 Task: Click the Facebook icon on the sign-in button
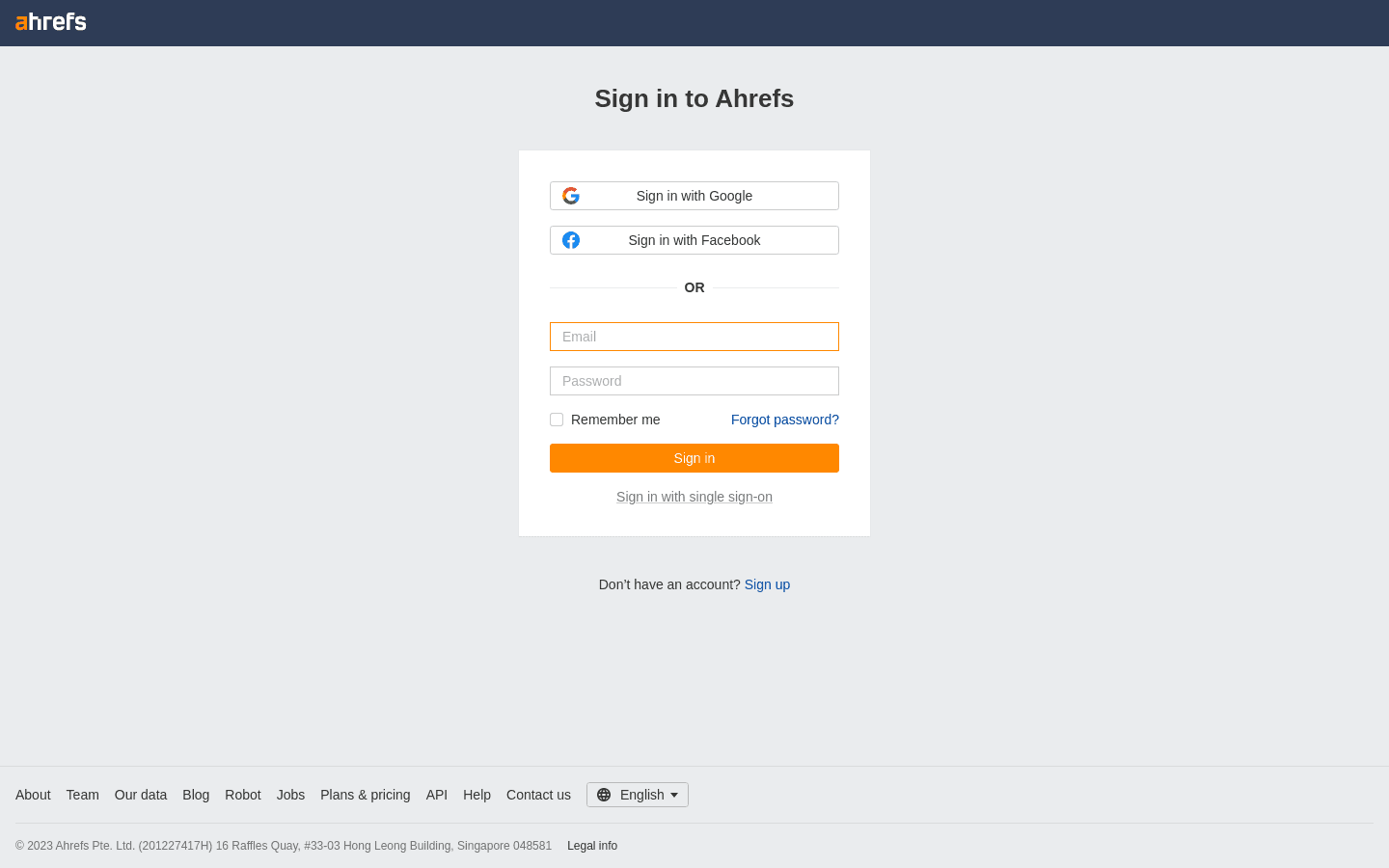click(571, 240)
